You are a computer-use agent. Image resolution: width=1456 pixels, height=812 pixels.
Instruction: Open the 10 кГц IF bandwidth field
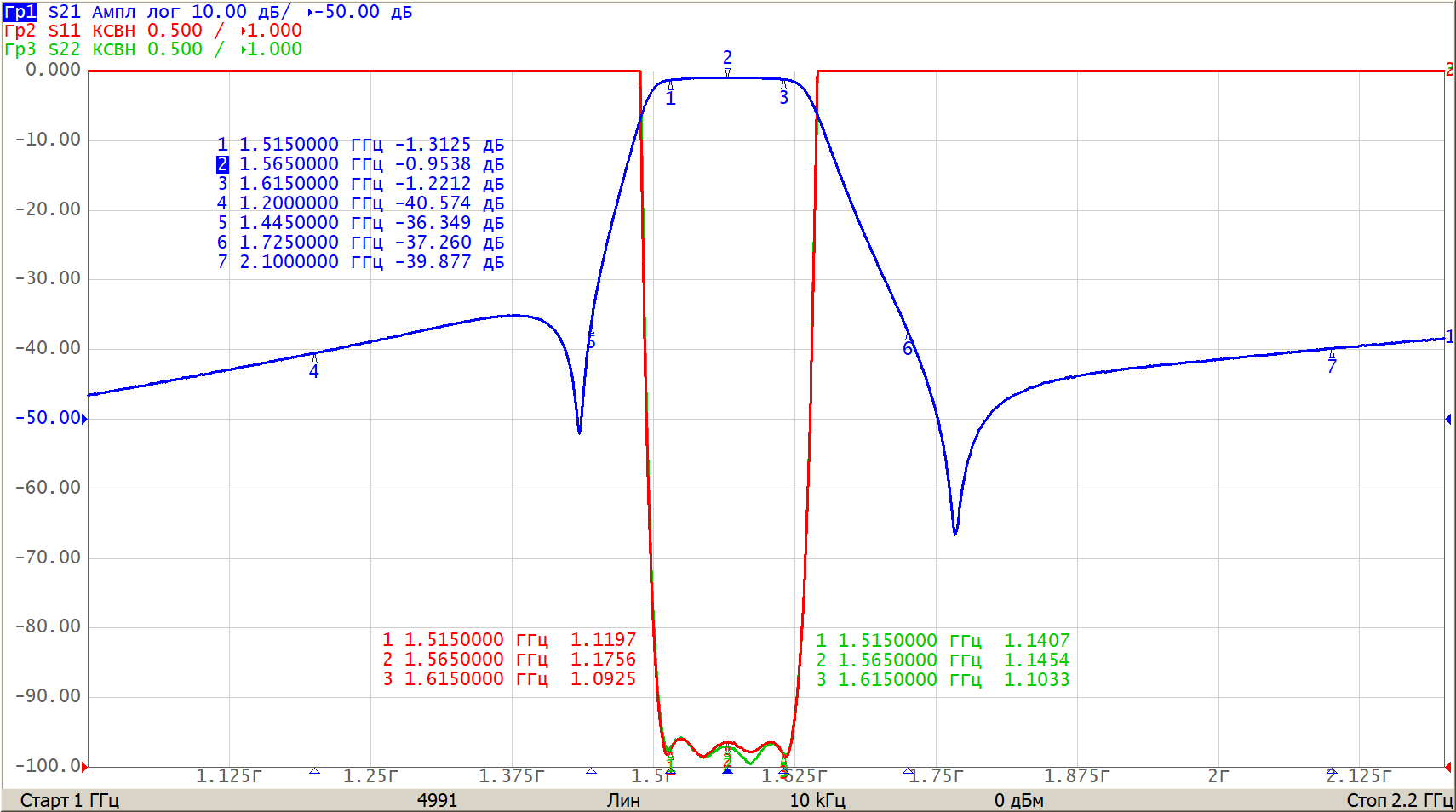click(x=817, y=800)
